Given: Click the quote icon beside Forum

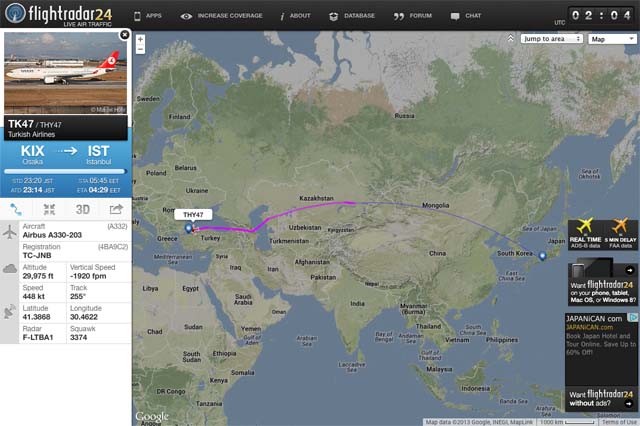Looking at the screenshot, I should (399, 16).
